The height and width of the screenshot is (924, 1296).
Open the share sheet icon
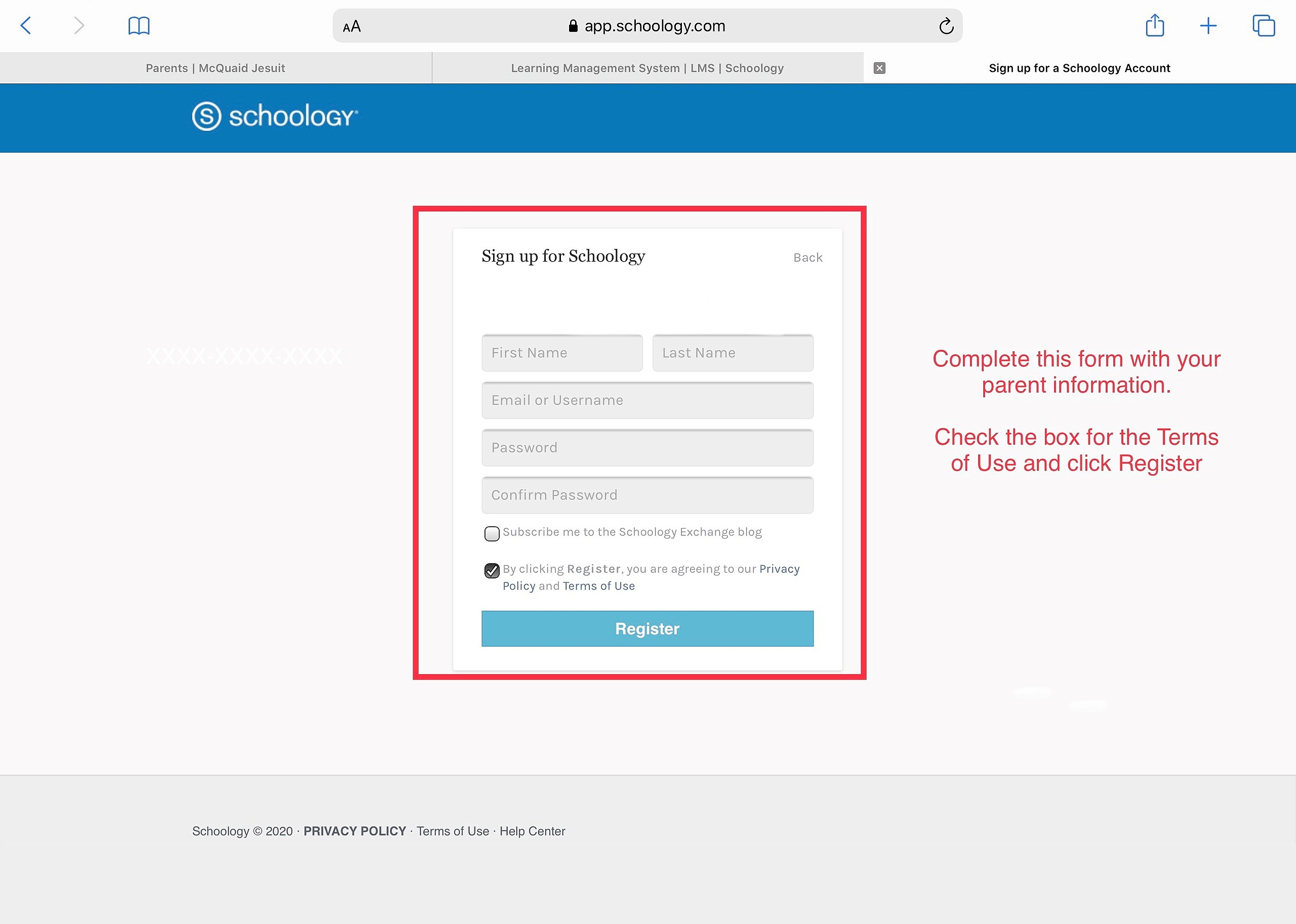[x=1155, y=25]
